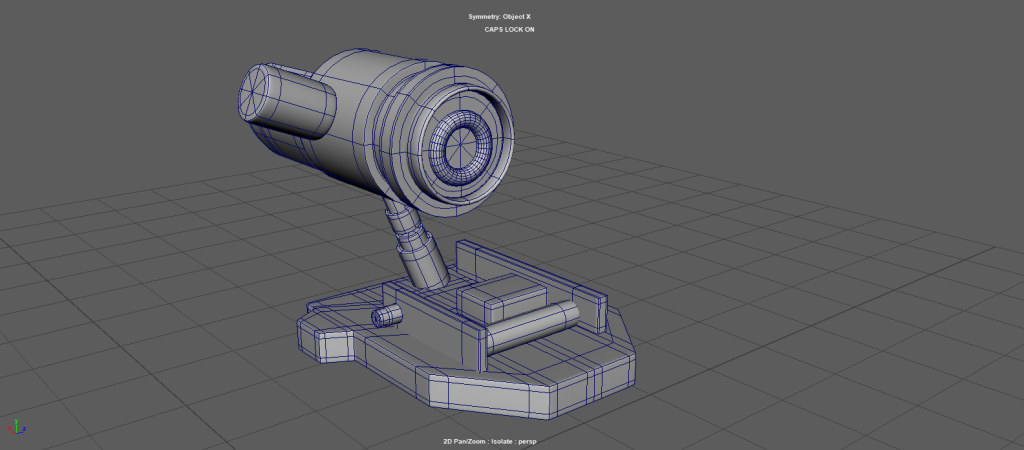The height and width of the screenshot is (450, 1024).
Task: Select the angled neck cylinder under the camera
Action: (415, 244)
